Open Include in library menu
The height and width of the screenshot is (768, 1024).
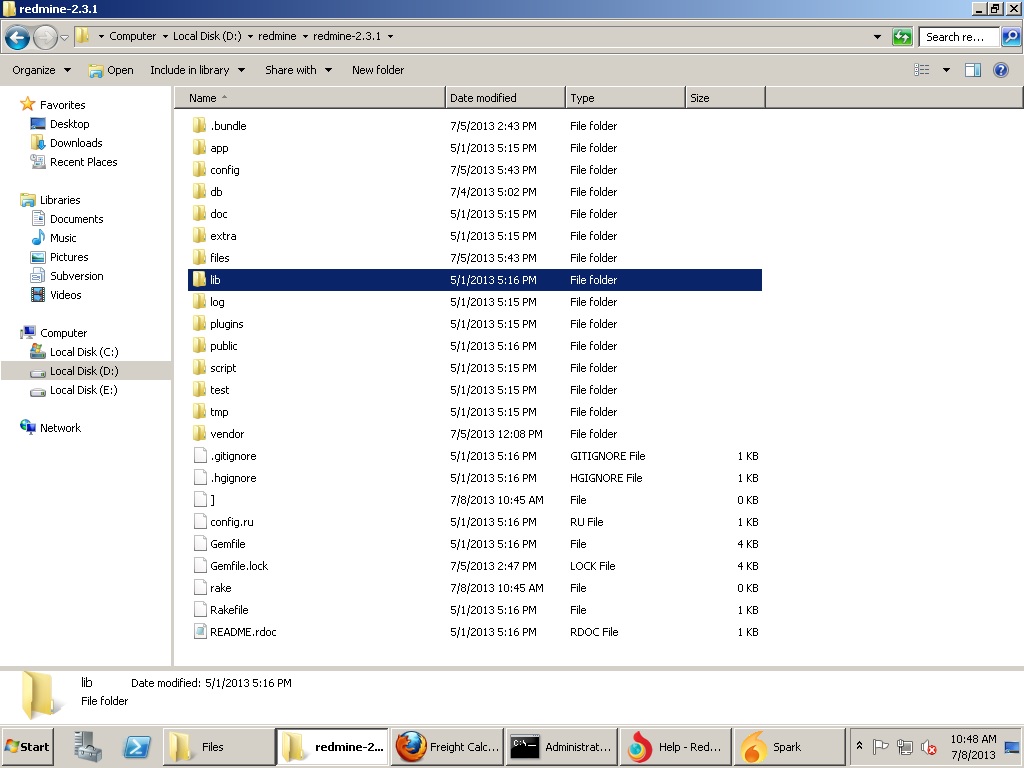(x=197, y=70)
